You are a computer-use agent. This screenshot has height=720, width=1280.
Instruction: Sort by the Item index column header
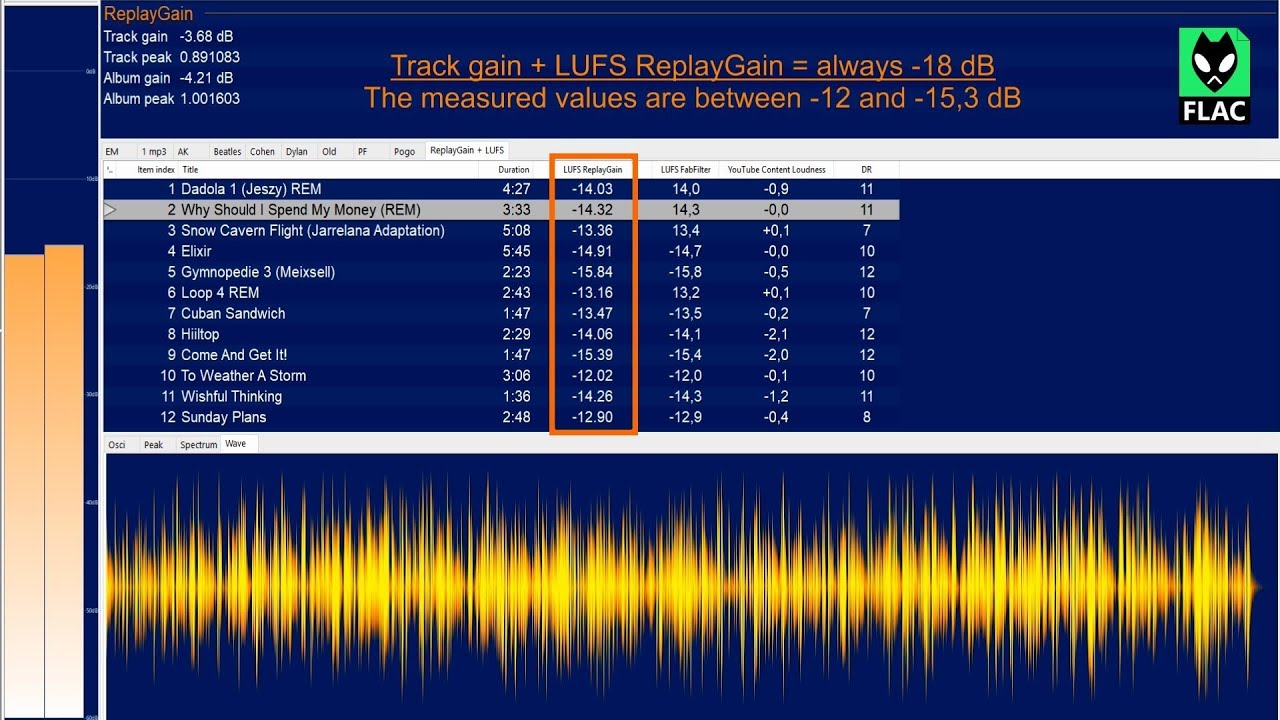tap(156, 170)
